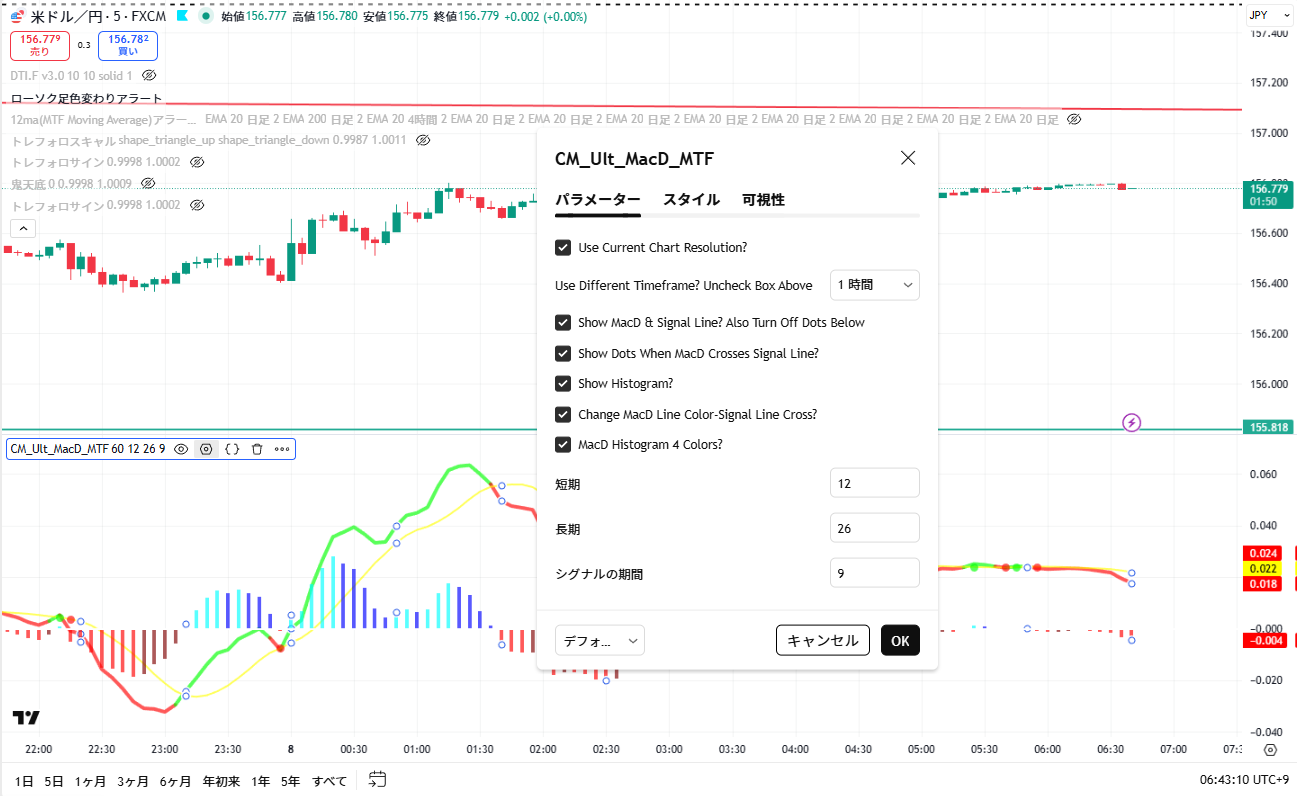
Task: Open the indicator's three-dot more menu
Action: click(282, 450)
